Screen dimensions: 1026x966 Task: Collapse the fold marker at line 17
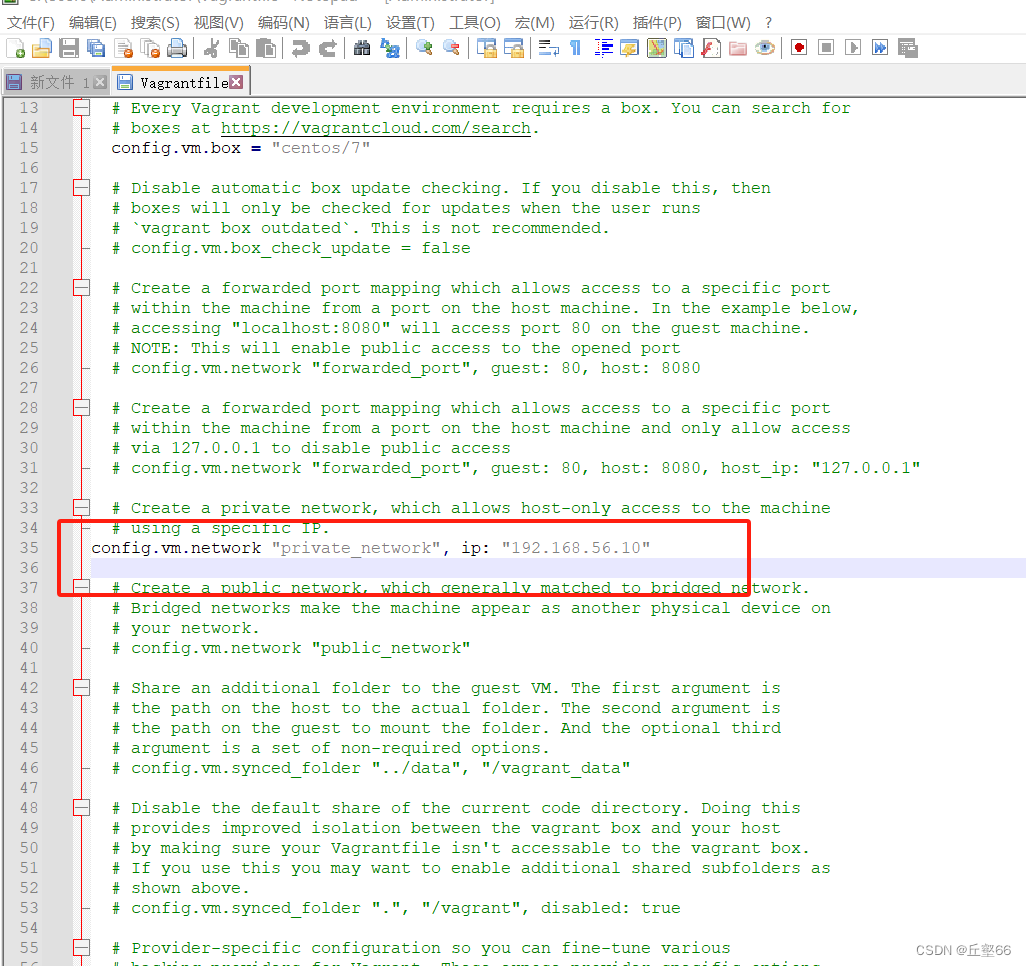(x=81, y=188)
